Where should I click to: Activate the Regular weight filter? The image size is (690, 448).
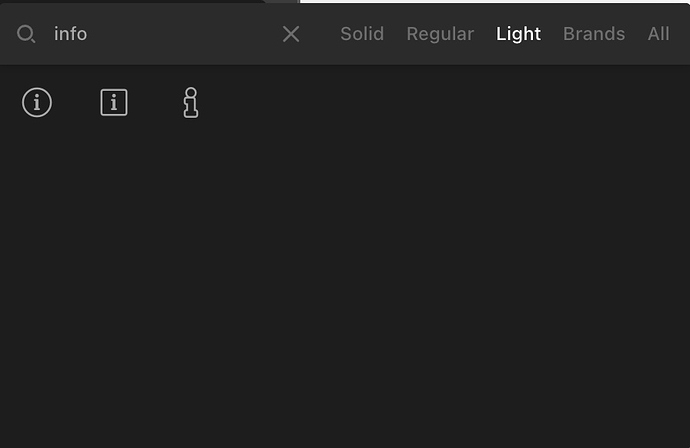(x=440, y=34)
